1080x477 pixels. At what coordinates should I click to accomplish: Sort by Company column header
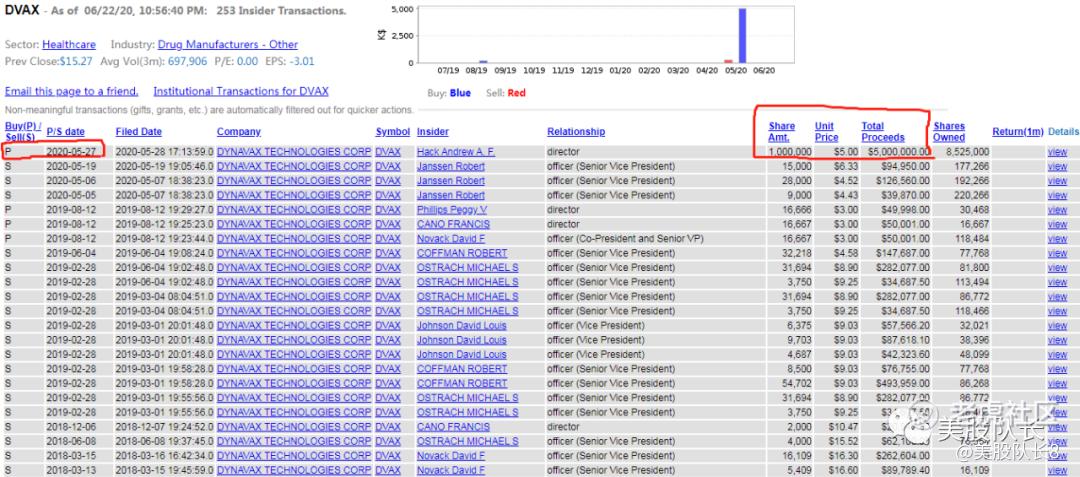(239, 131)
